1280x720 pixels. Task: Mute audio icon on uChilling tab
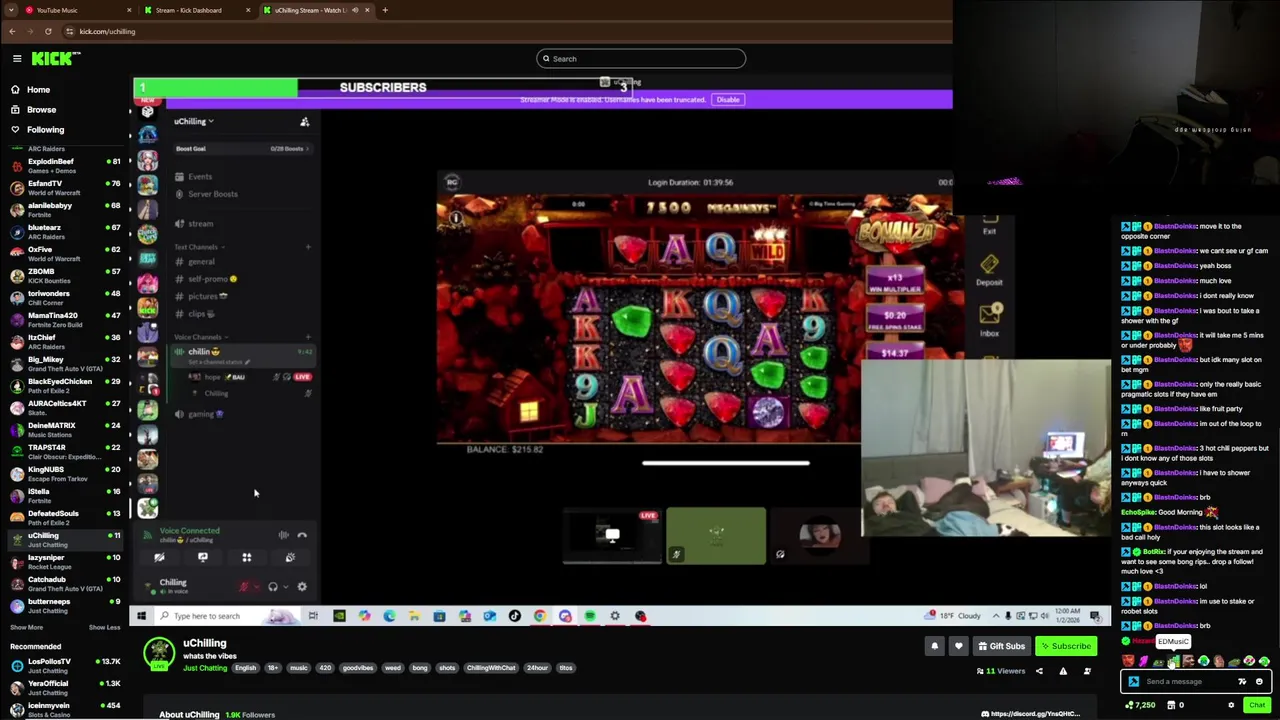click(355, 10)
